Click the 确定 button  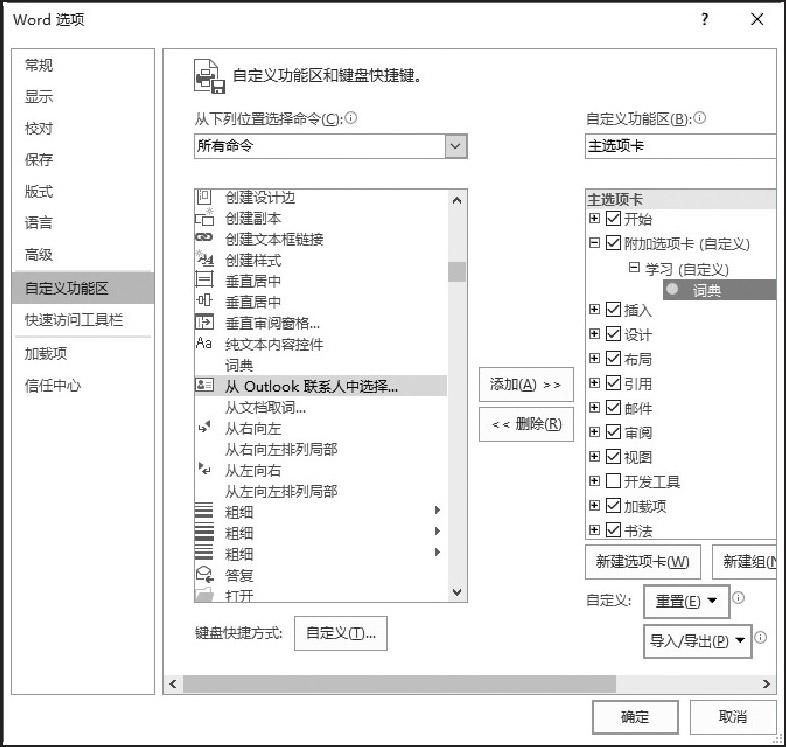(x=635, y=717)
